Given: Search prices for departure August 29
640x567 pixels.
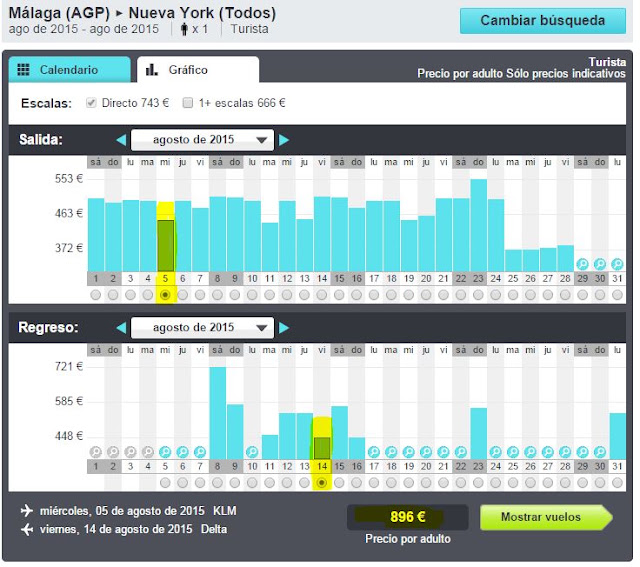Looking at the screenshot, I should [x=582, y=264].
